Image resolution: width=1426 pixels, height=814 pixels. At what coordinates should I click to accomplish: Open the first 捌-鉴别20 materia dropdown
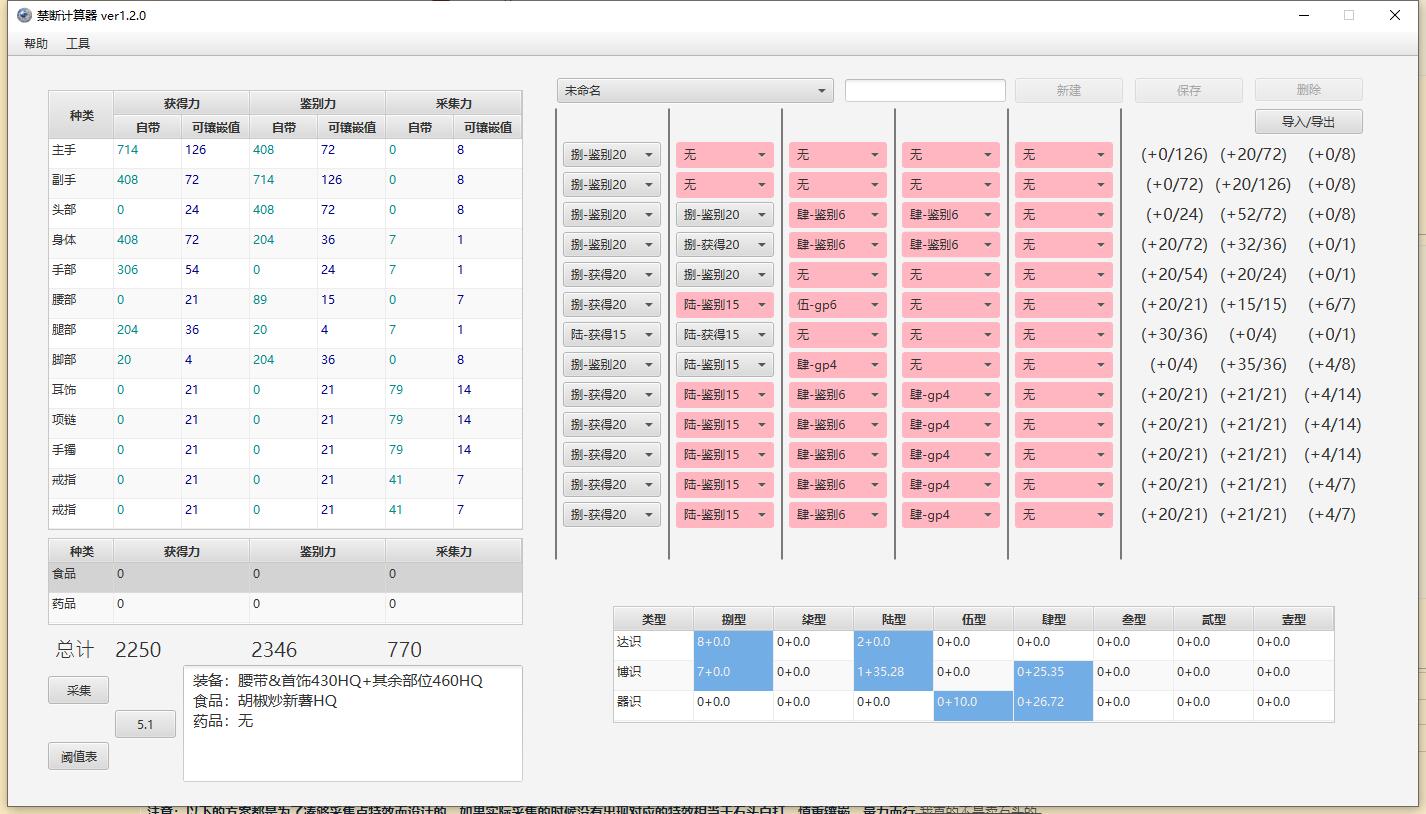[610, 154]
